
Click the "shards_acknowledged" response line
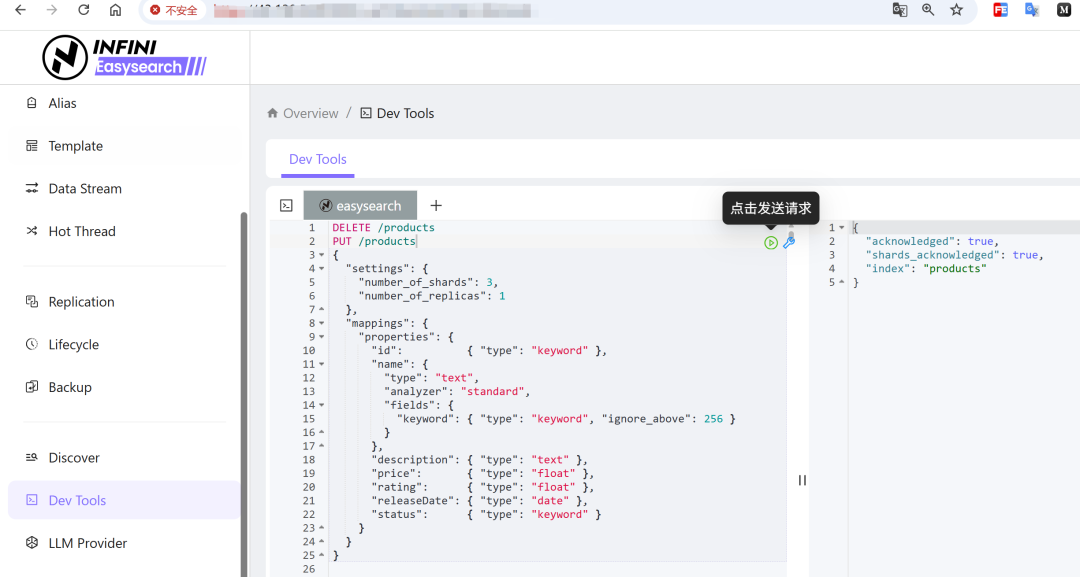[955, 255]
